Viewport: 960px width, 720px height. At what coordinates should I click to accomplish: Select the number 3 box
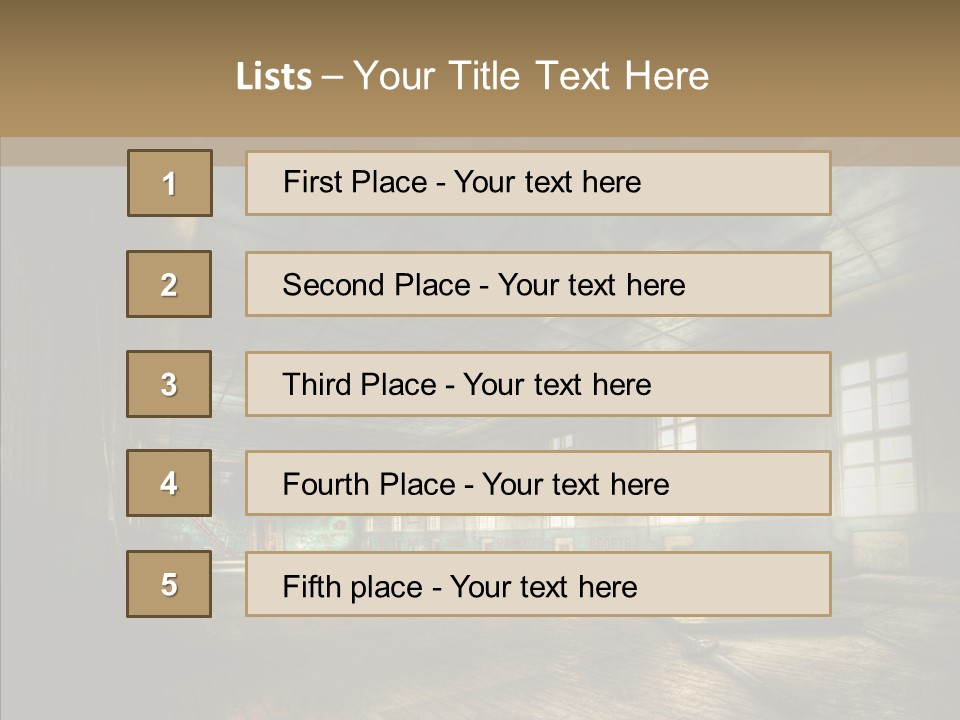[169, 384]
